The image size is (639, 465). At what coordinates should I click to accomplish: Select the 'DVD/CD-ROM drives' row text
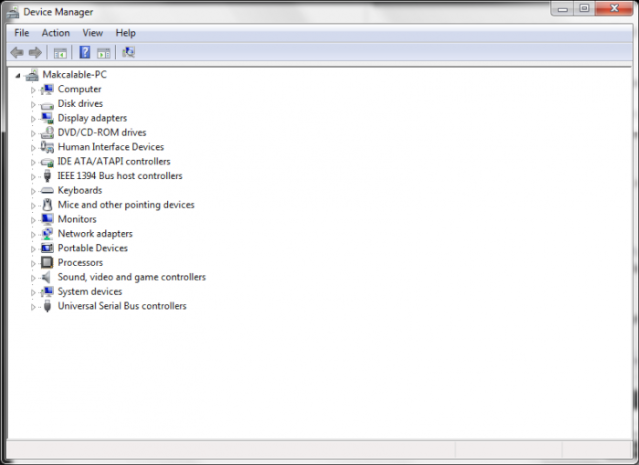(102, 132)
